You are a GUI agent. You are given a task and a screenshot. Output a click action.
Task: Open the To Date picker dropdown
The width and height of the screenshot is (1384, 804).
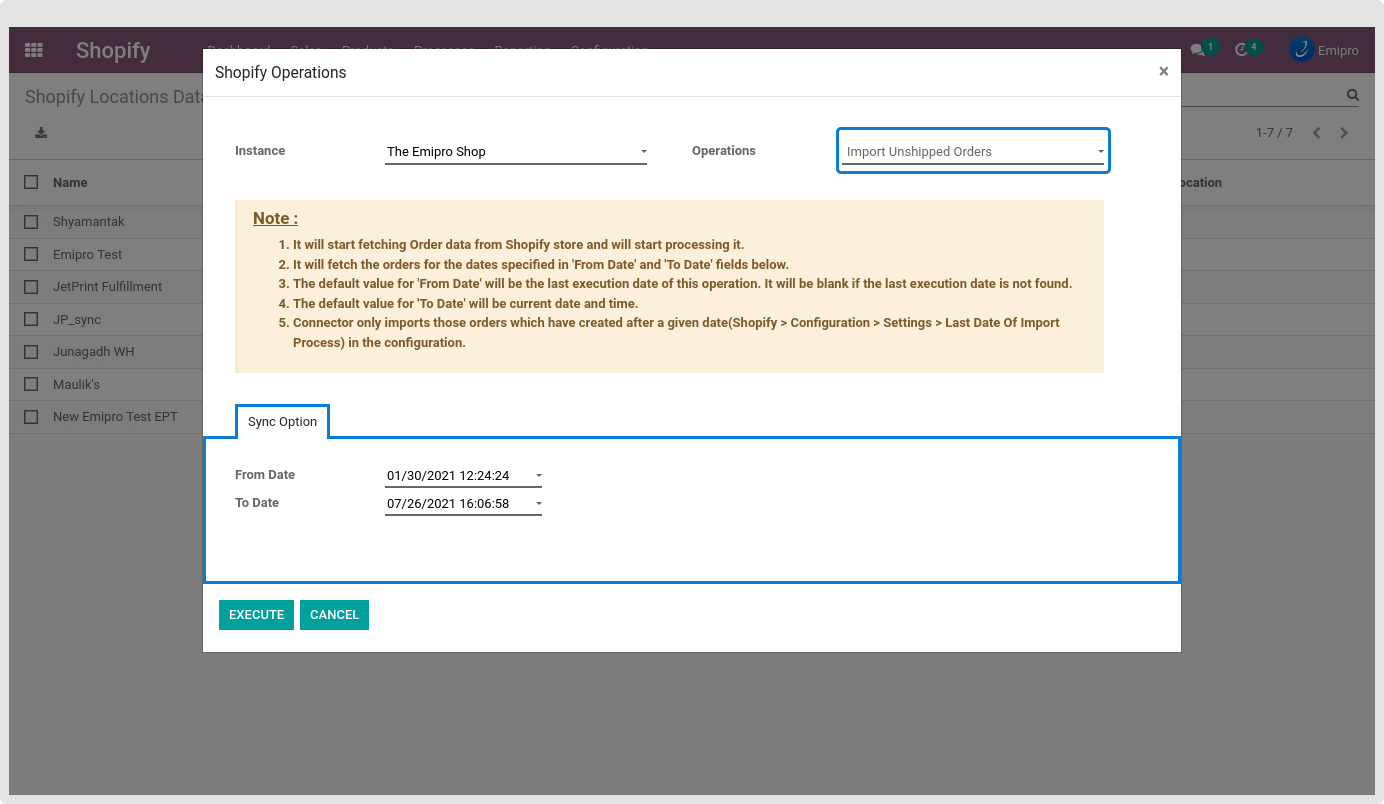[539, 504]
